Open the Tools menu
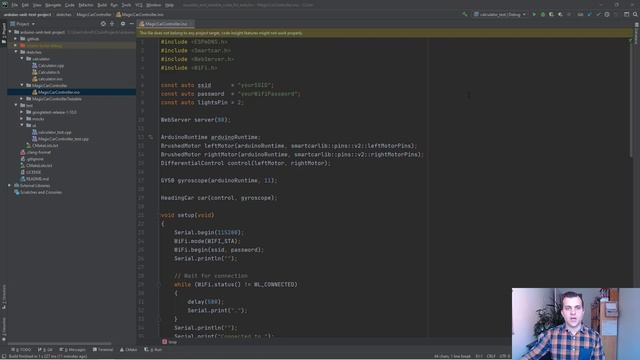 [127, 5]
